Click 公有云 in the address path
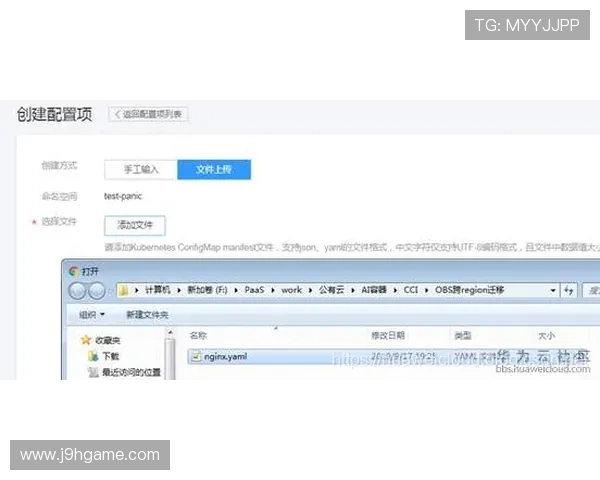This screenshot has width=600, height=480. (331, 290)
